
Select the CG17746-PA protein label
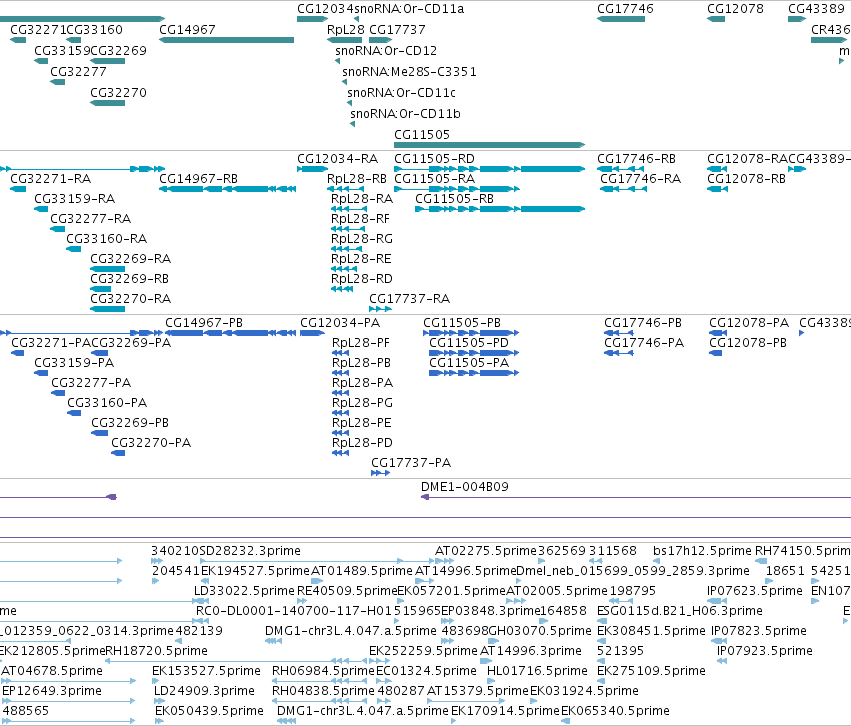pos(644,343)
